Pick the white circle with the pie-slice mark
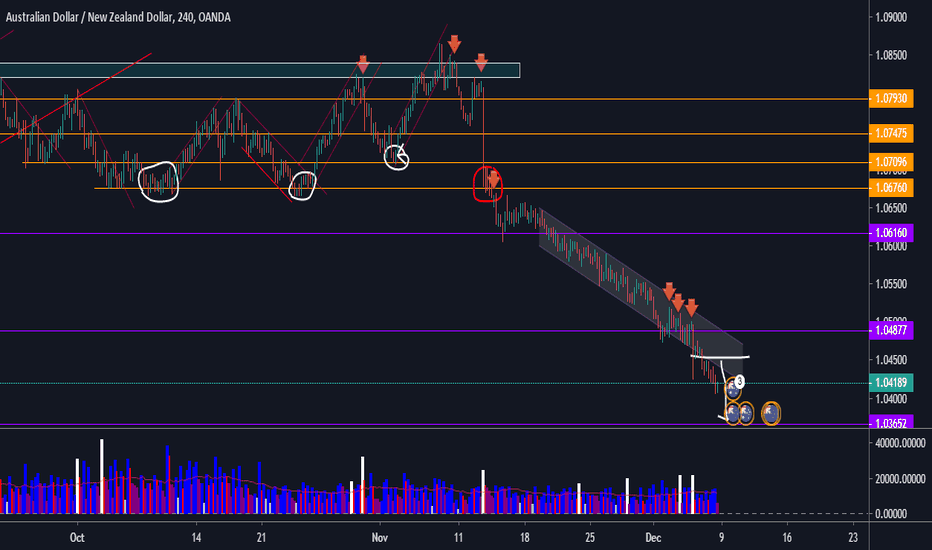This screenshot has width=932, height=550. (398, 155)
